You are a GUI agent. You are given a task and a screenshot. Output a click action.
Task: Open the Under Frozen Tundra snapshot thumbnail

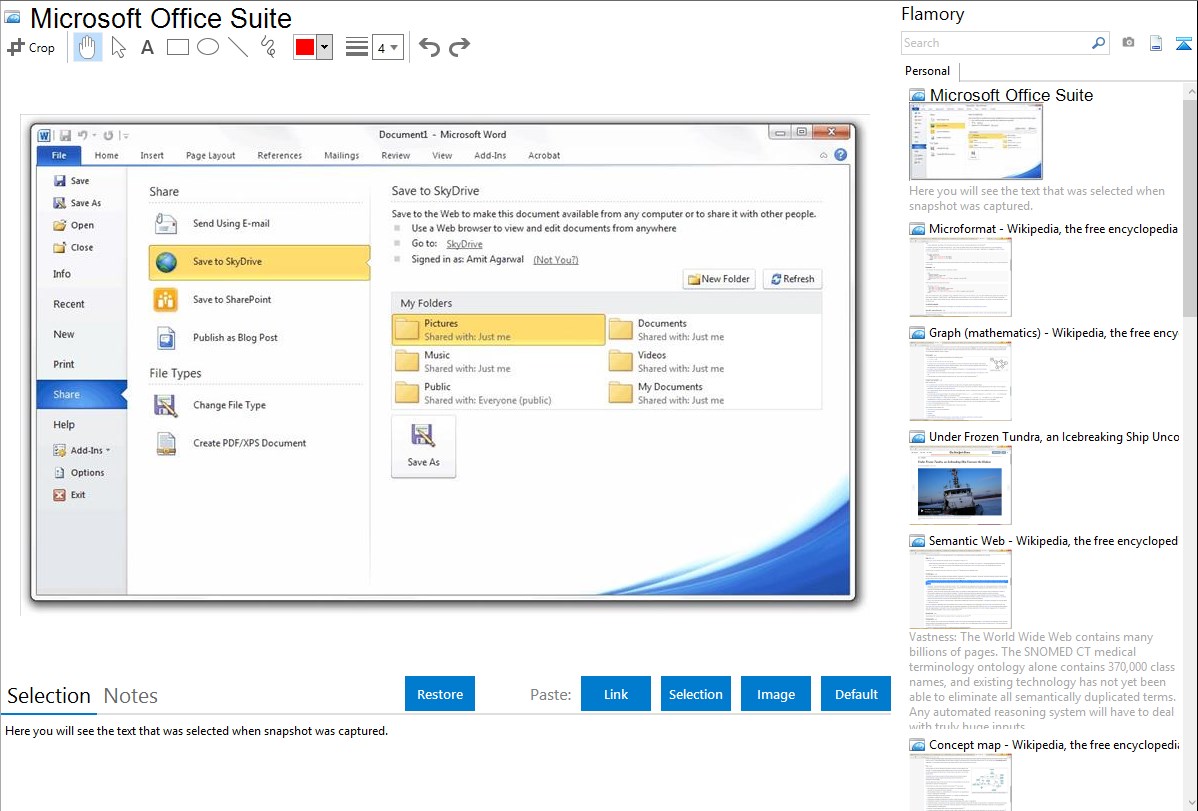(960, 485)
